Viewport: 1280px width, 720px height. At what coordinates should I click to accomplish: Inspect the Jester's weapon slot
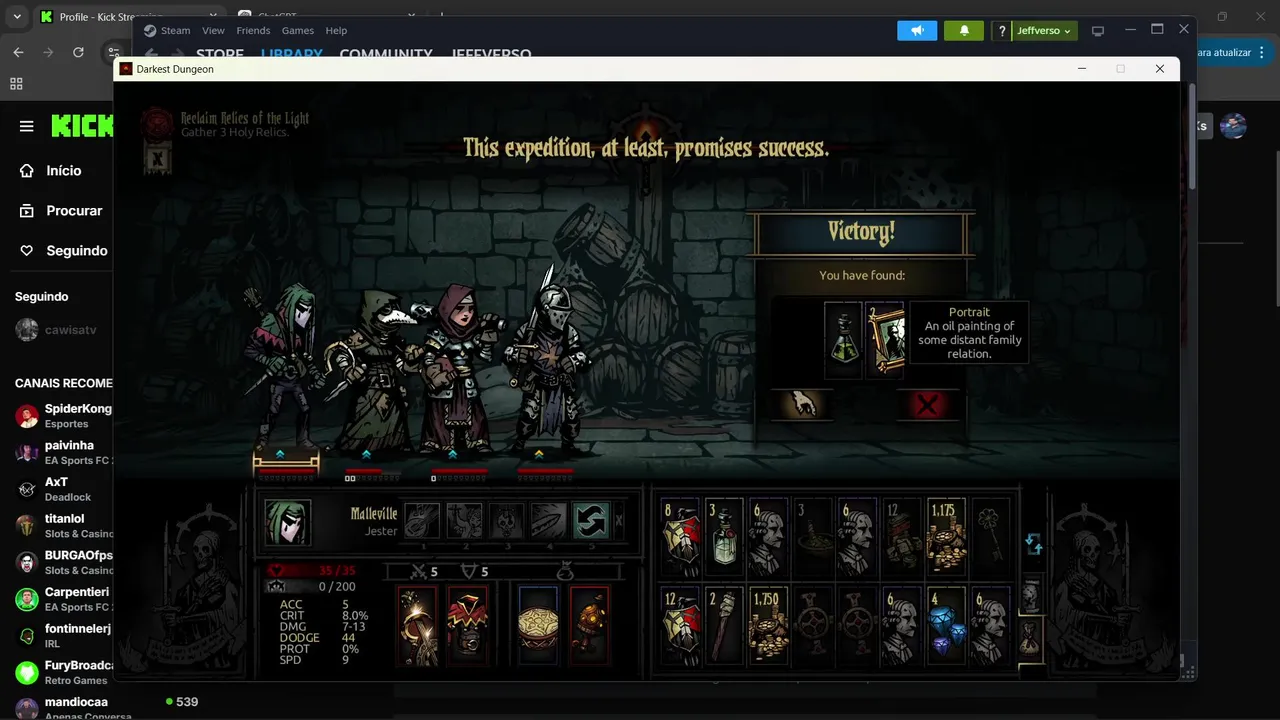(x=417, y=626)
